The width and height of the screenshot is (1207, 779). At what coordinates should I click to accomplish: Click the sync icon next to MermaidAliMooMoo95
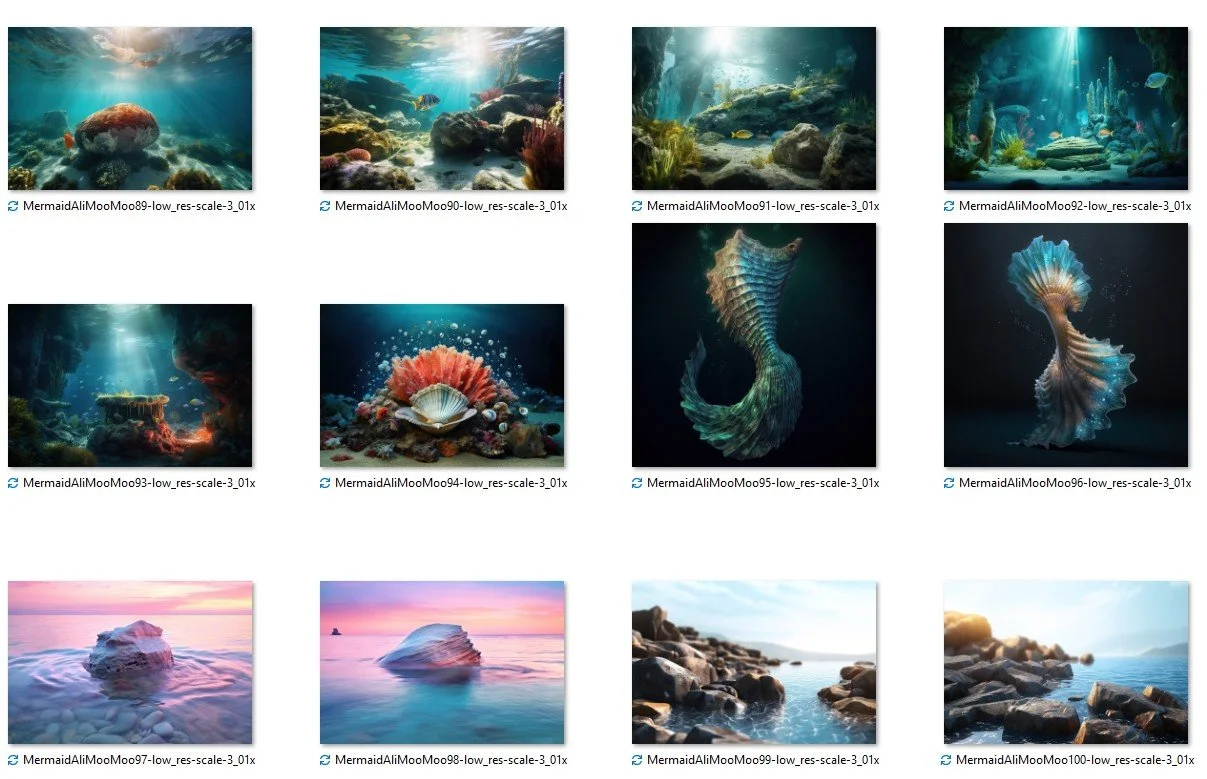(x=637, y=483)
